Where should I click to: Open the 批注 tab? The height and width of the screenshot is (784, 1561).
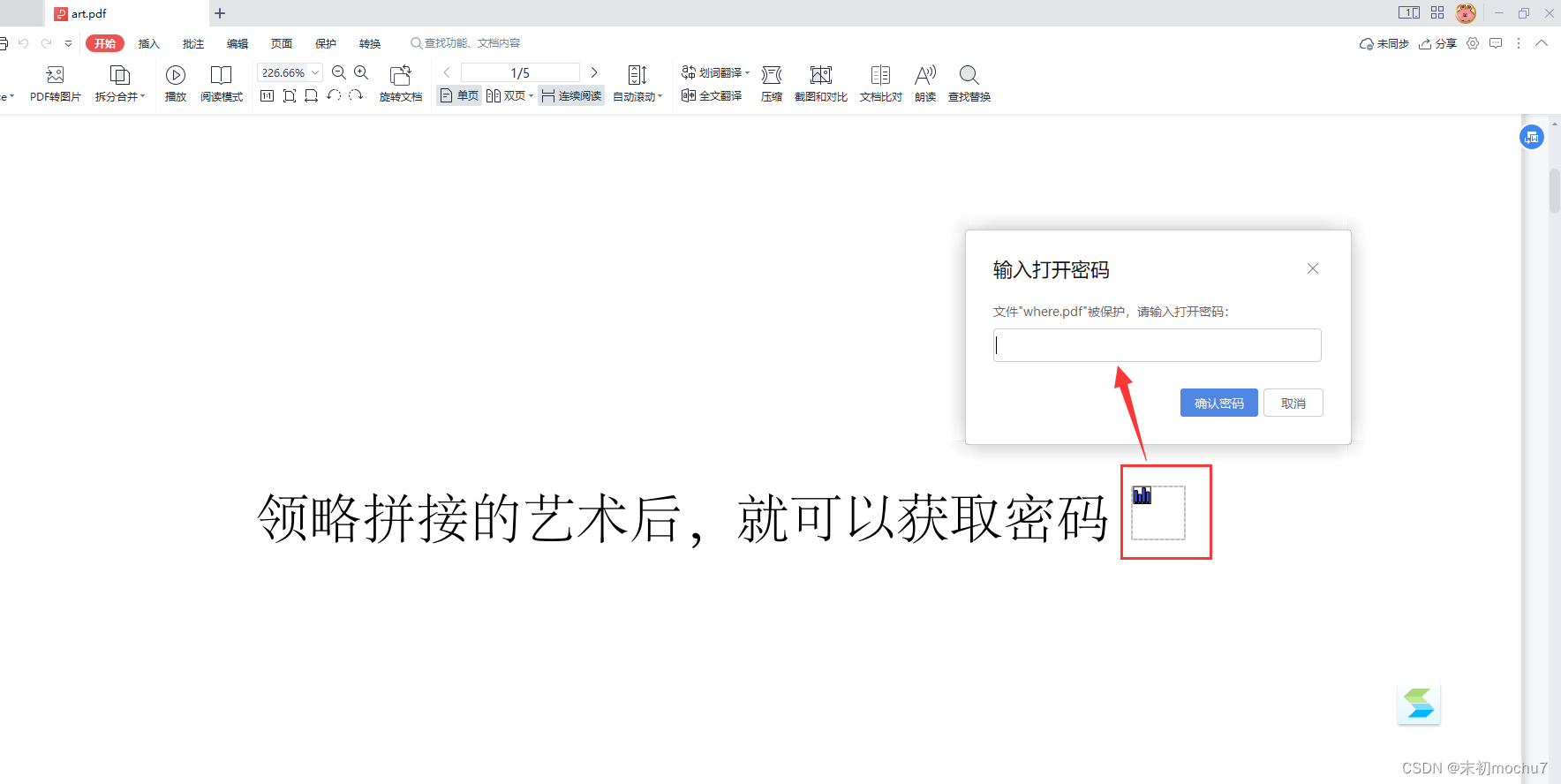click(x=193, y=43)
